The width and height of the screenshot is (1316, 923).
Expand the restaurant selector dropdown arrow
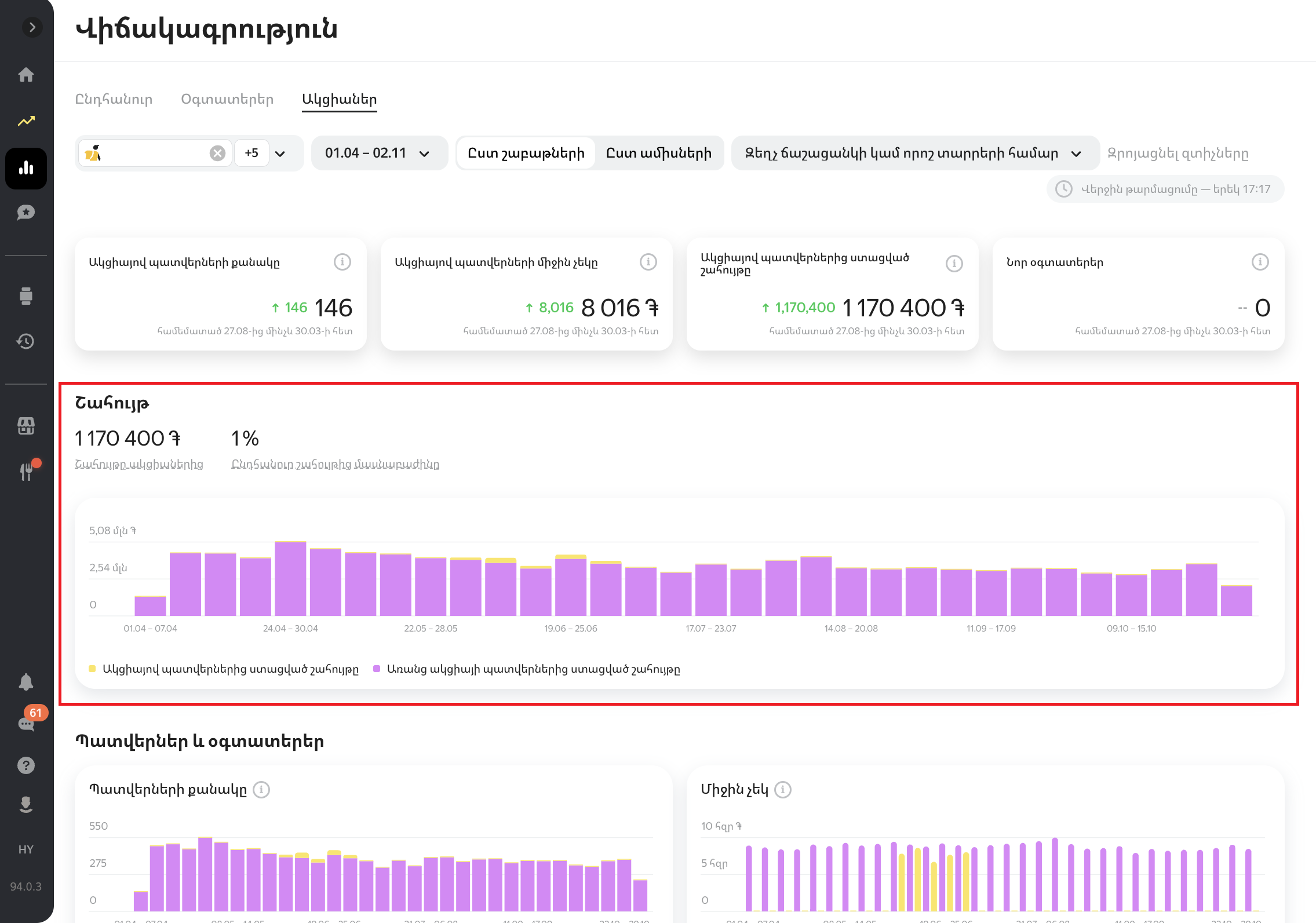coord(280,154)
